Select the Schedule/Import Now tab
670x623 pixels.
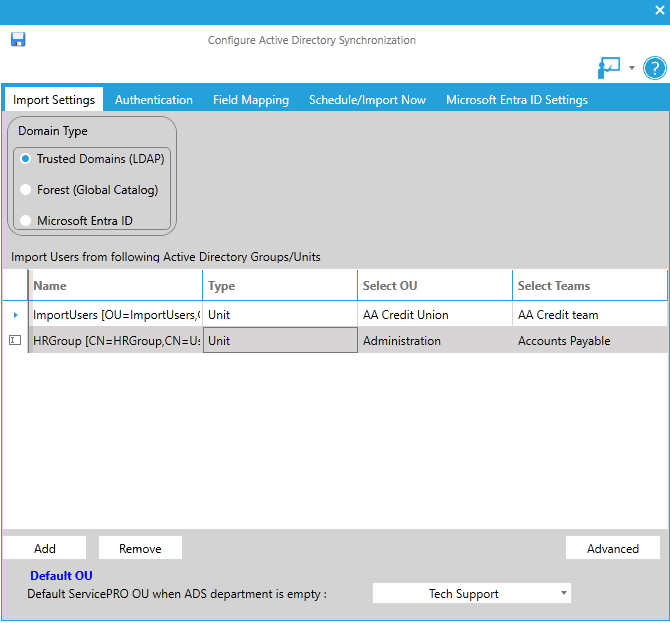[x=367, y=100]
